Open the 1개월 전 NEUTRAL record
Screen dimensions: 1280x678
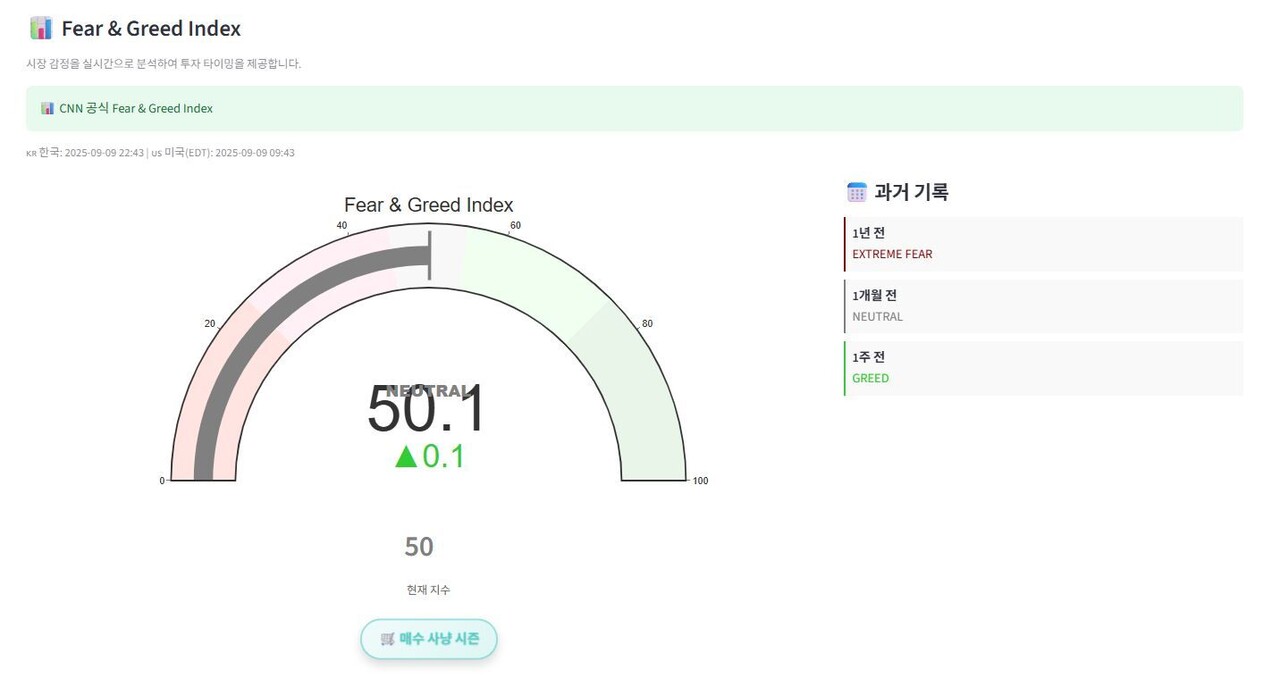1043,306
